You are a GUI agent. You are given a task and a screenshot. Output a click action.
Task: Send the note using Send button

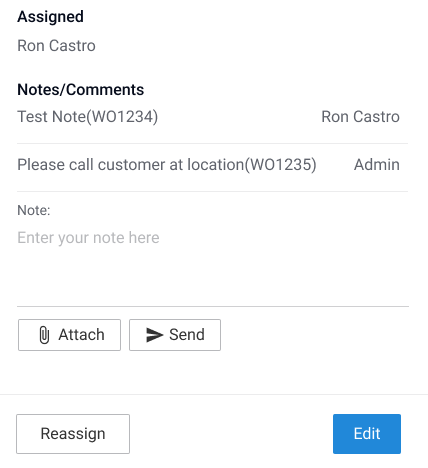click(175, 335)
